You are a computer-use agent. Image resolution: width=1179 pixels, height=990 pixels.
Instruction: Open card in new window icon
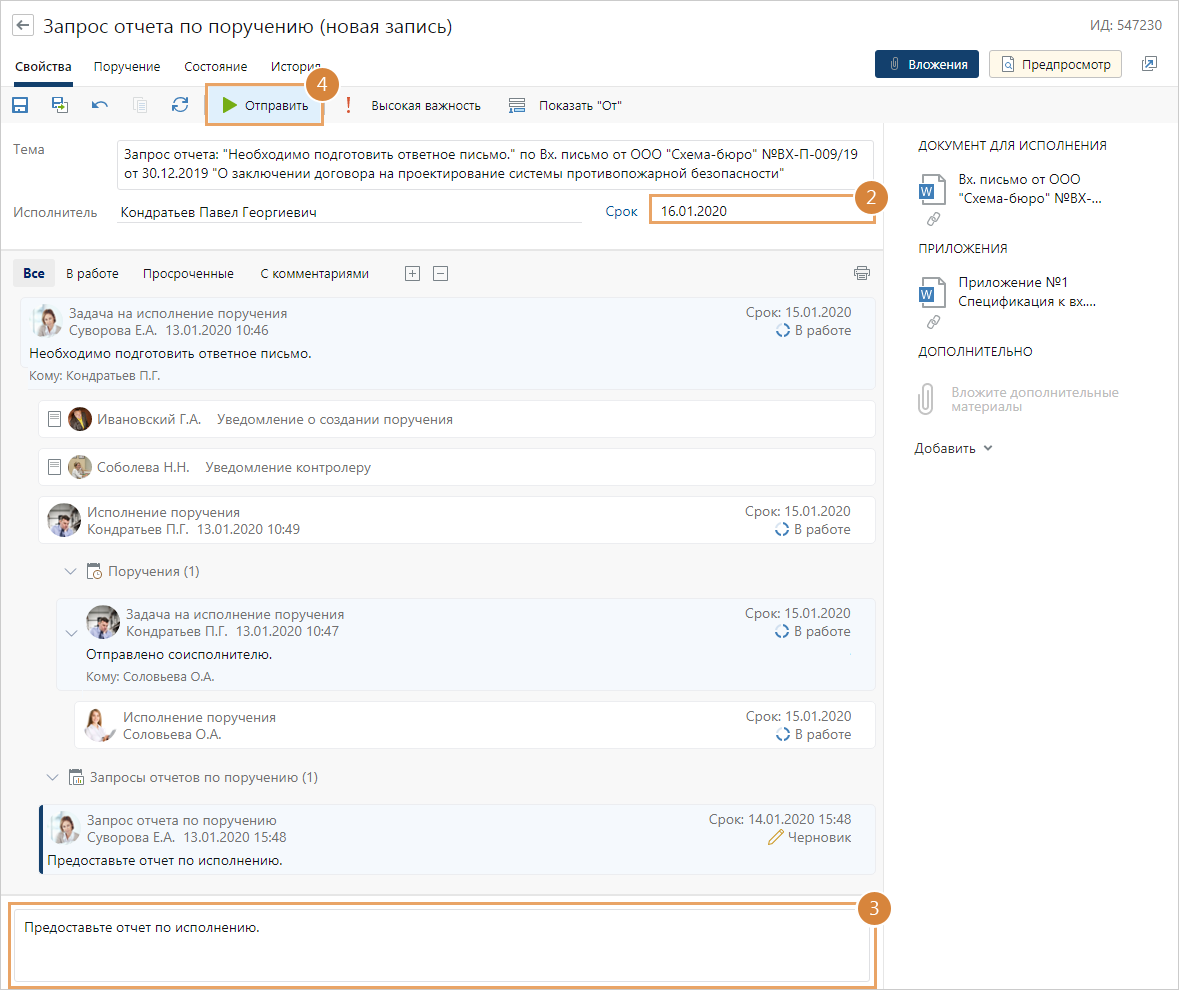click(x=1149, y=64)
